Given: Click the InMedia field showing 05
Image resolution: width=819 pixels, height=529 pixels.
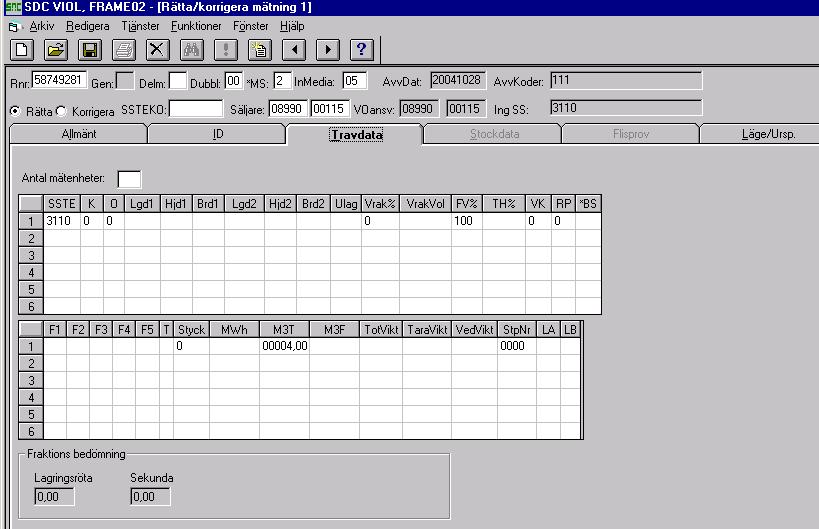Looking at the screenshot, I should click(355, 80).
